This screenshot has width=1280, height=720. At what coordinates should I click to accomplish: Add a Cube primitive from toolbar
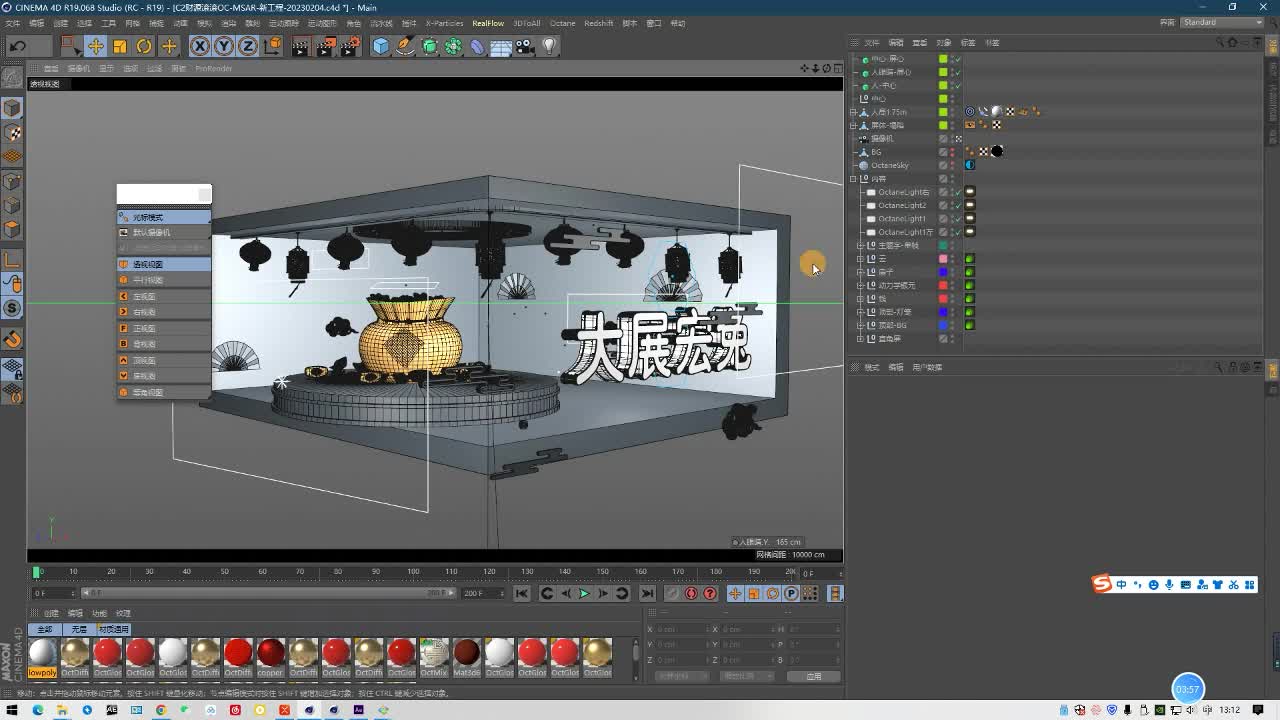click(380, 46)
